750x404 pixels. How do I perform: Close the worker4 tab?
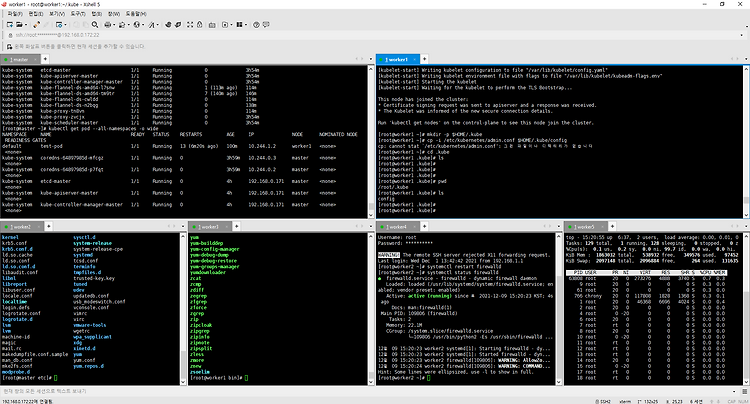[x=414, y=227]
